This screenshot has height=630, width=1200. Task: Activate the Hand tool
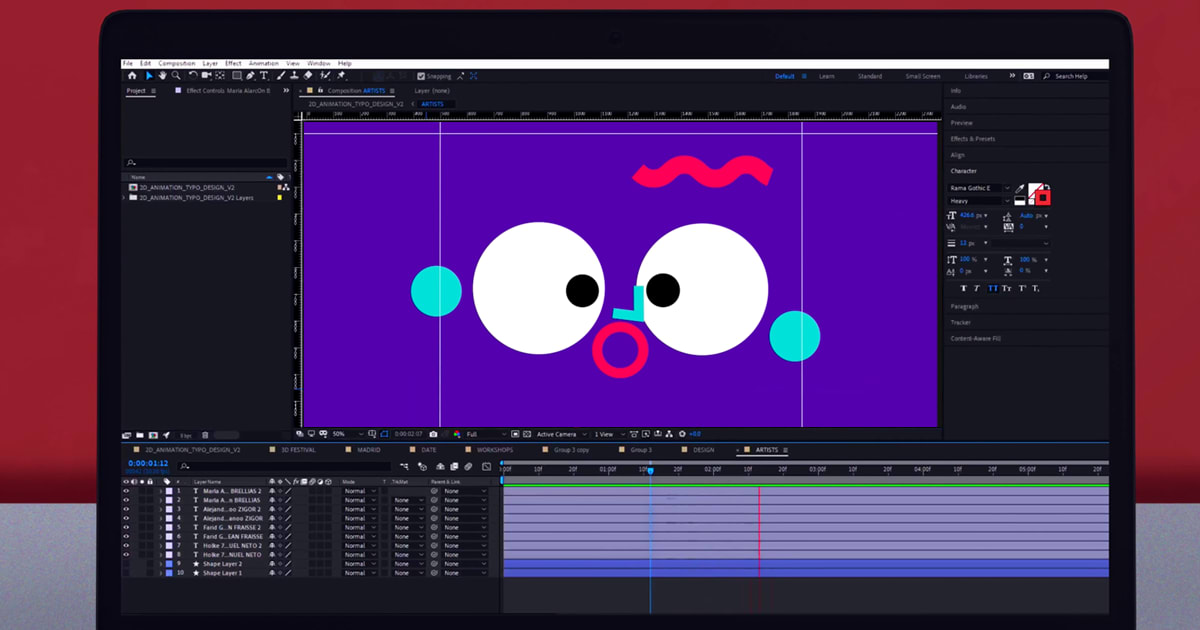[x=164, y=75]
